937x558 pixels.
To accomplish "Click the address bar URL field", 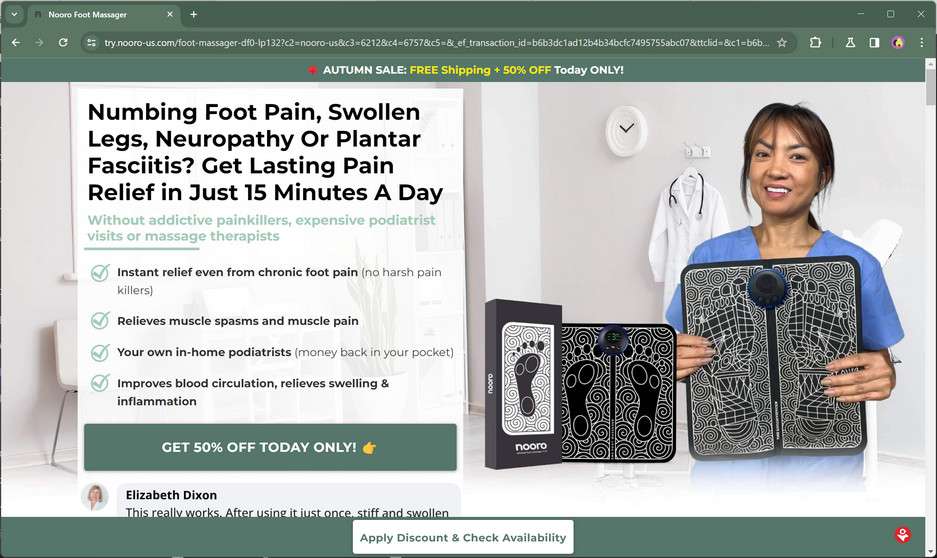I will [x=436, y=42].
